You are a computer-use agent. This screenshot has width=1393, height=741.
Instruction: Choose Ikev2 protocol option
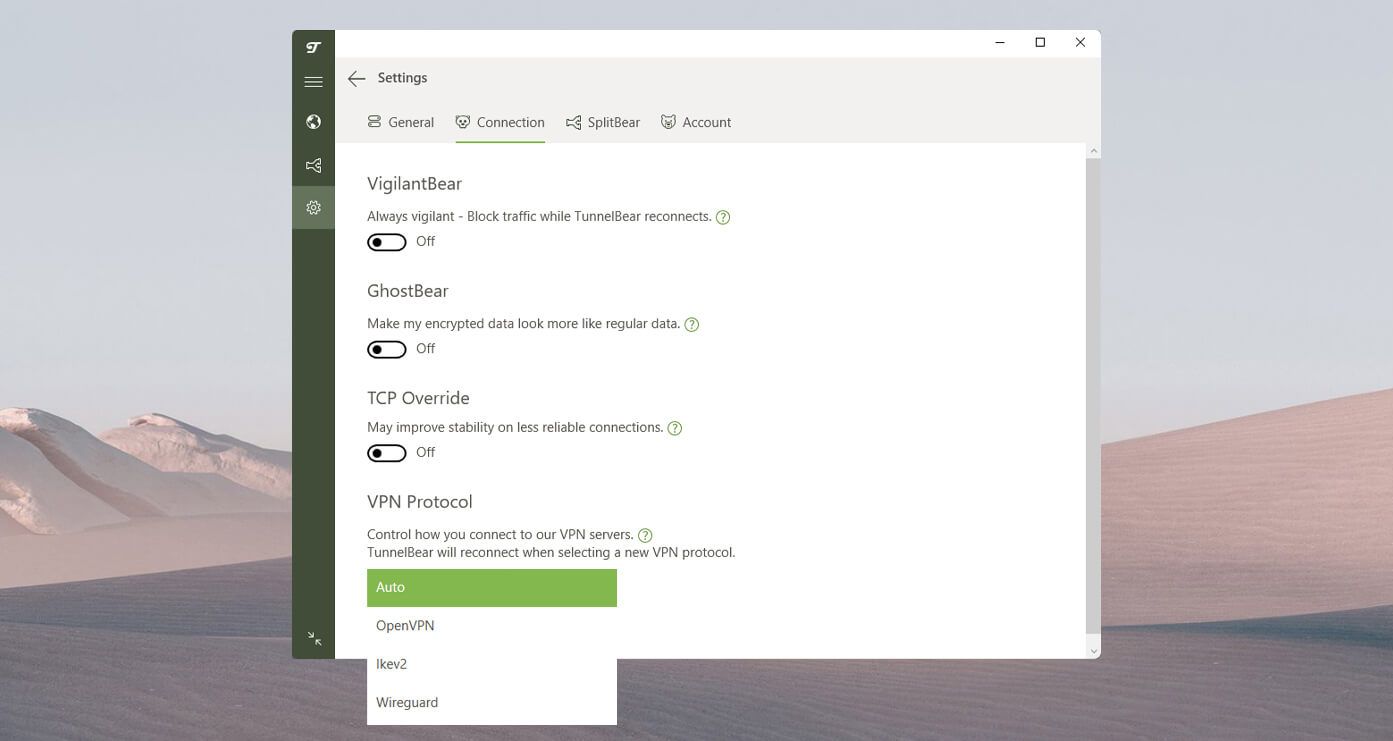coord(492,664)
